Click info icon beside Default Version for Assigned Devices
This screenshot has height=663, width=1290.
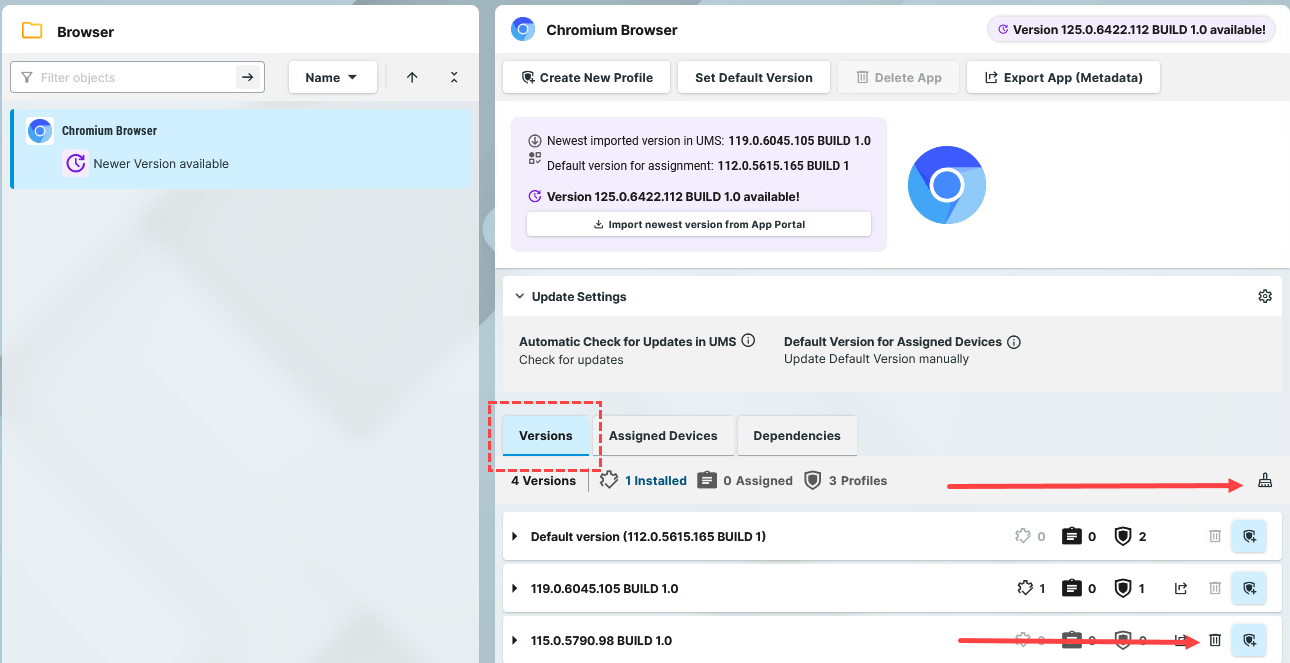pyautogui.click(x=1014, y=342)
